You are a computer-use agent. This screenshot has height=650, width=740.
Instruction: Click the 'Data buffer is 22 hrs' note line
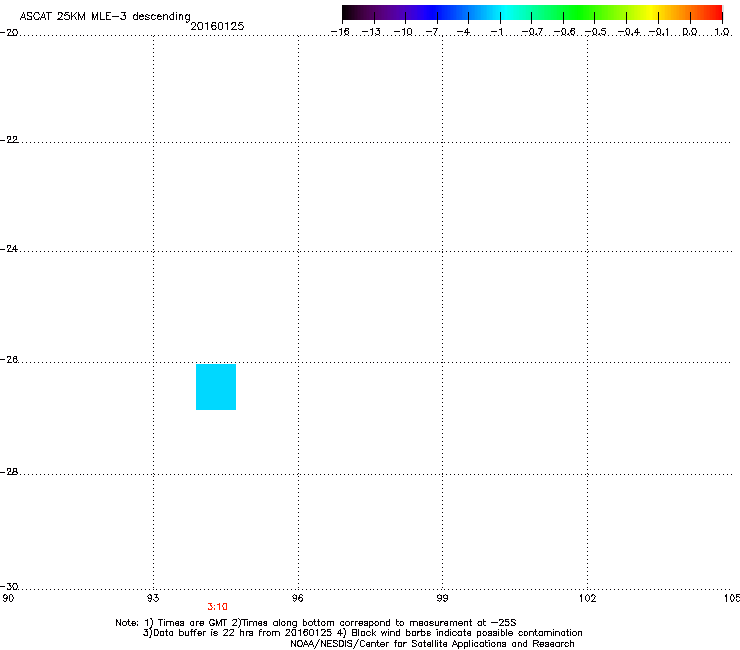[362, 633]
